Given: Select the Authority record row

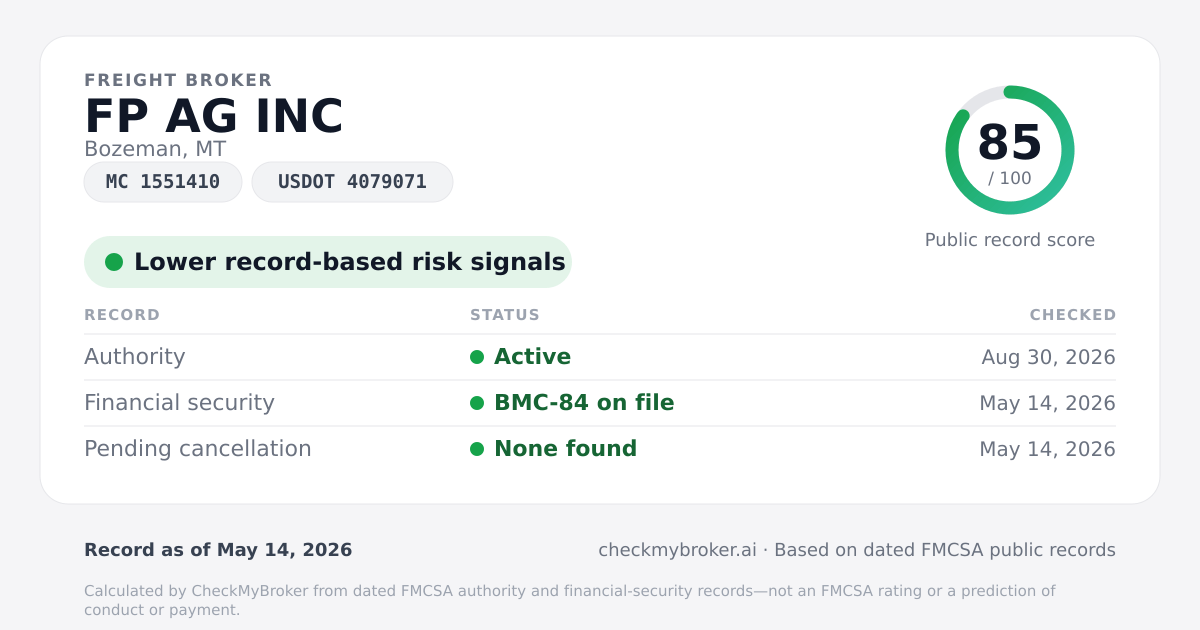Looking at the screenshot, I should [x=600, y=357].
